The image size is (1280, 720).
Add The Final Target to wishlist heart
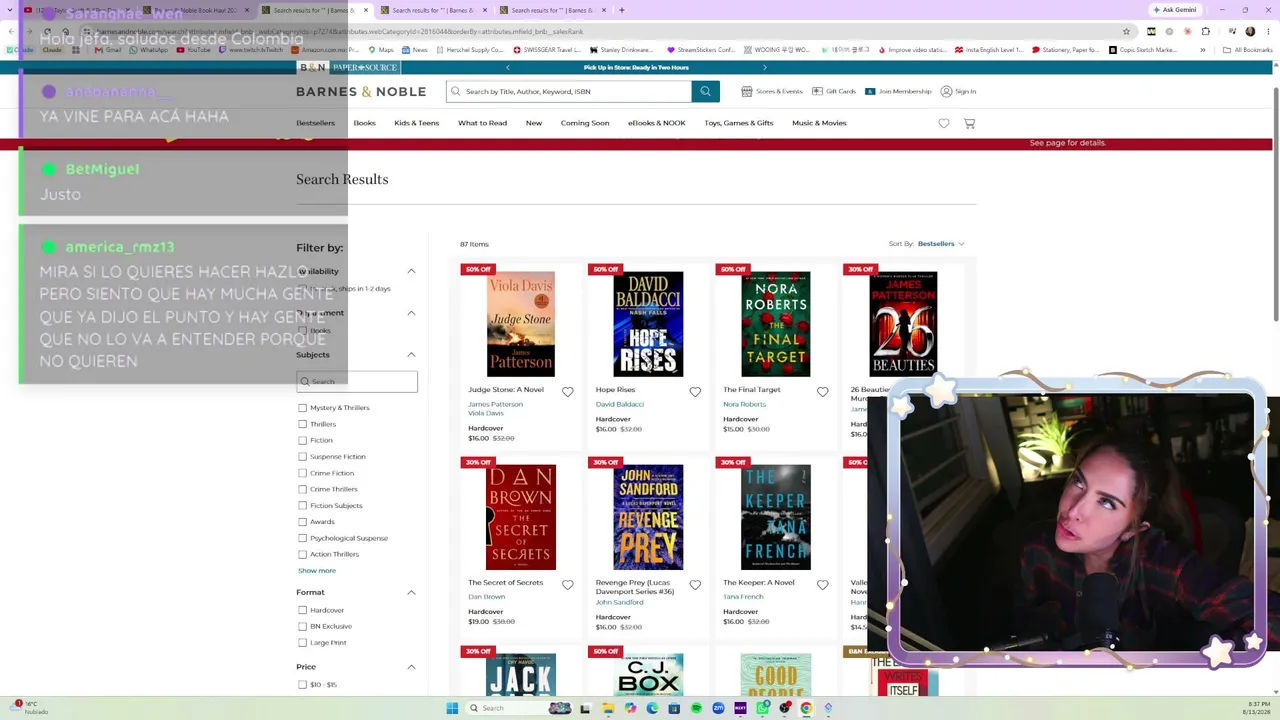pos(822,392)
